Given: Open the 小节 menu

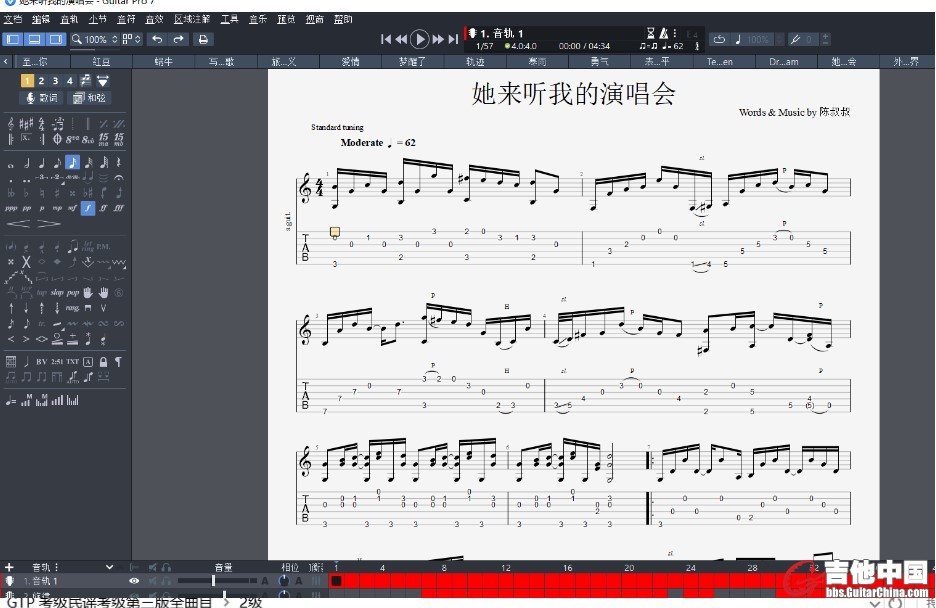Looking at the screenshot, I should pos(97,20).
